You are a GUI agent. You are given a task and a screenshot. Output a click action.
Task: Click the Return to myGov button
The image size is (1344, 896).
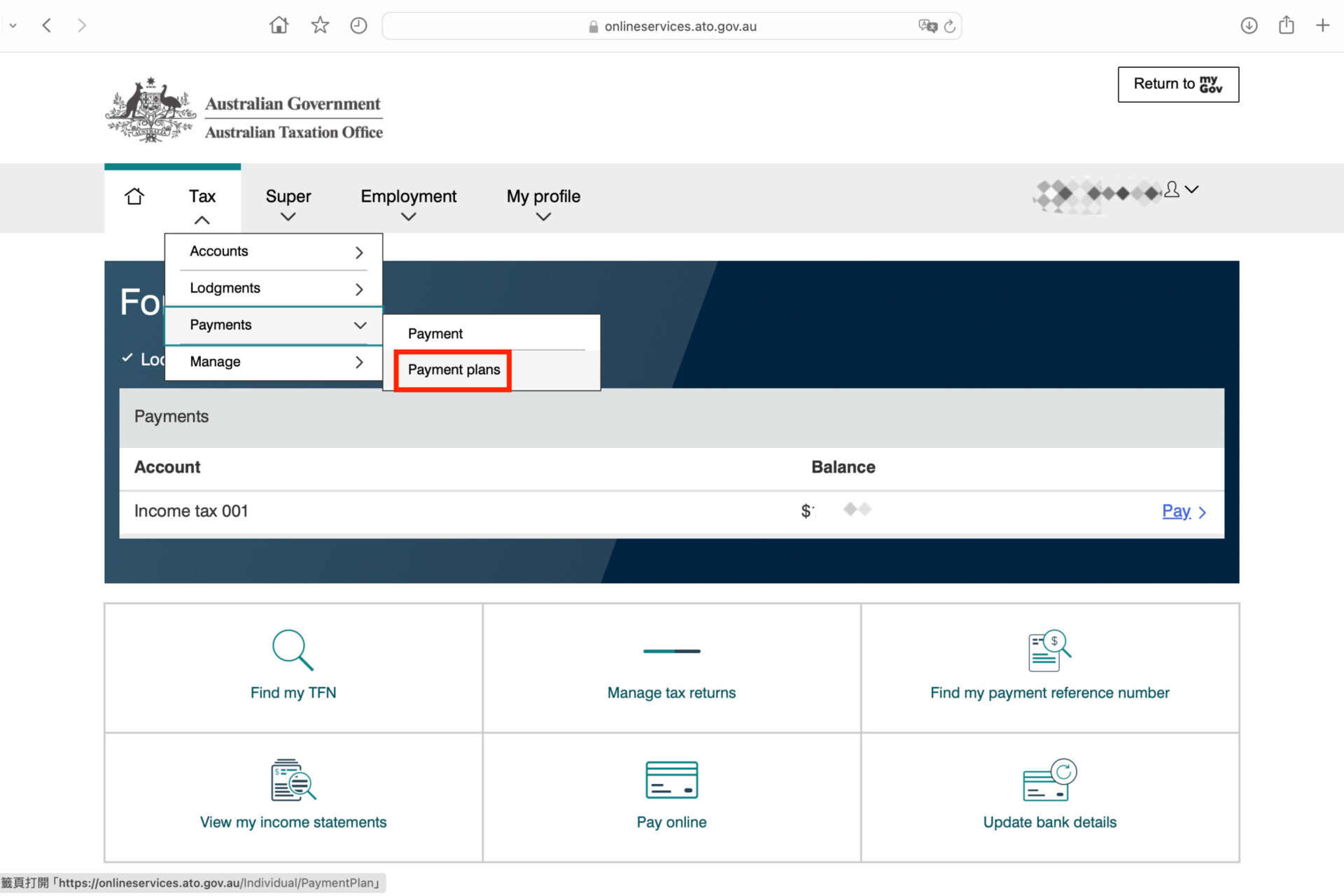point(1178,85)
